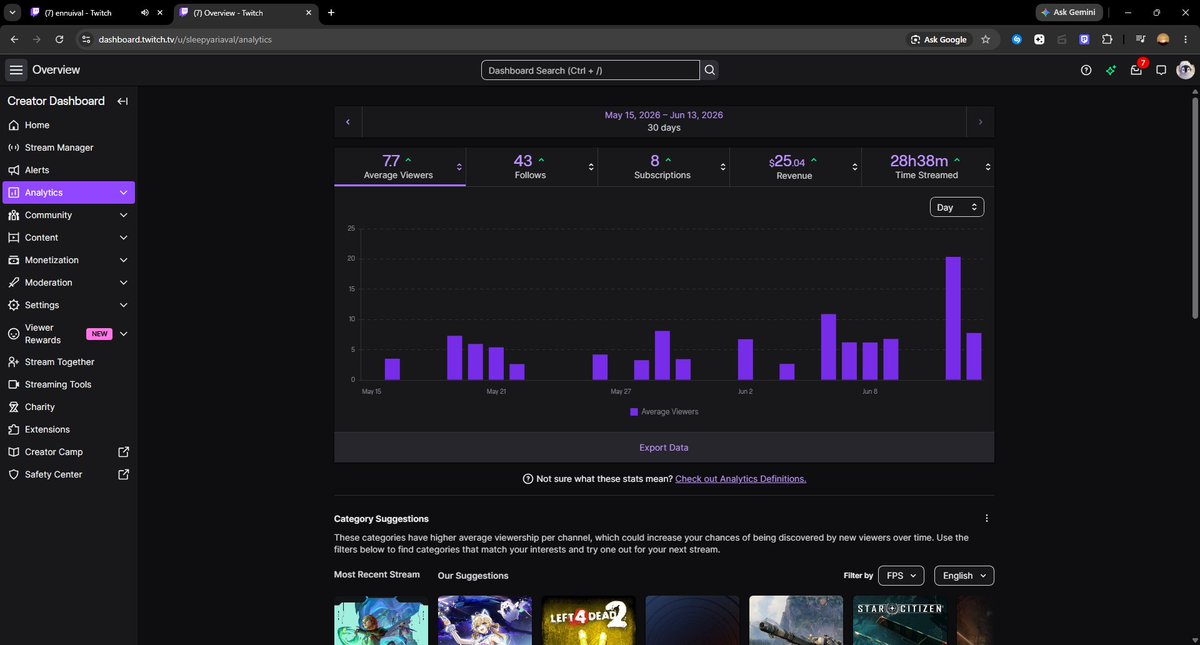
Task: Open the hamburger navigation menu
Action: (16, 70)
